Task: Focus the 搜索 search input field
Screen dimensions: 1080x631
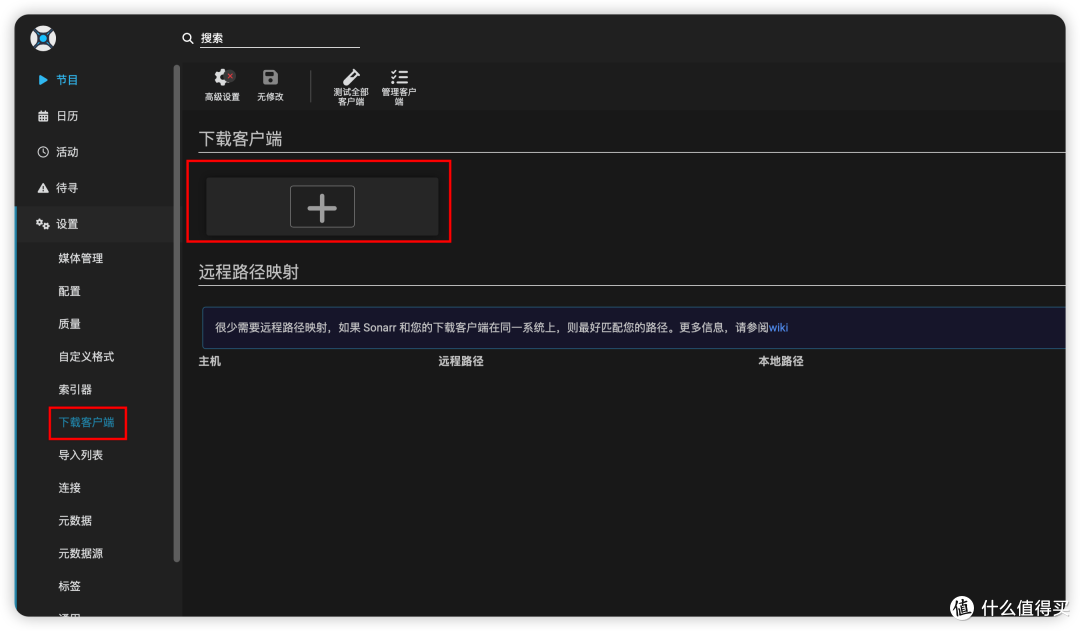Action: point(280,39)
